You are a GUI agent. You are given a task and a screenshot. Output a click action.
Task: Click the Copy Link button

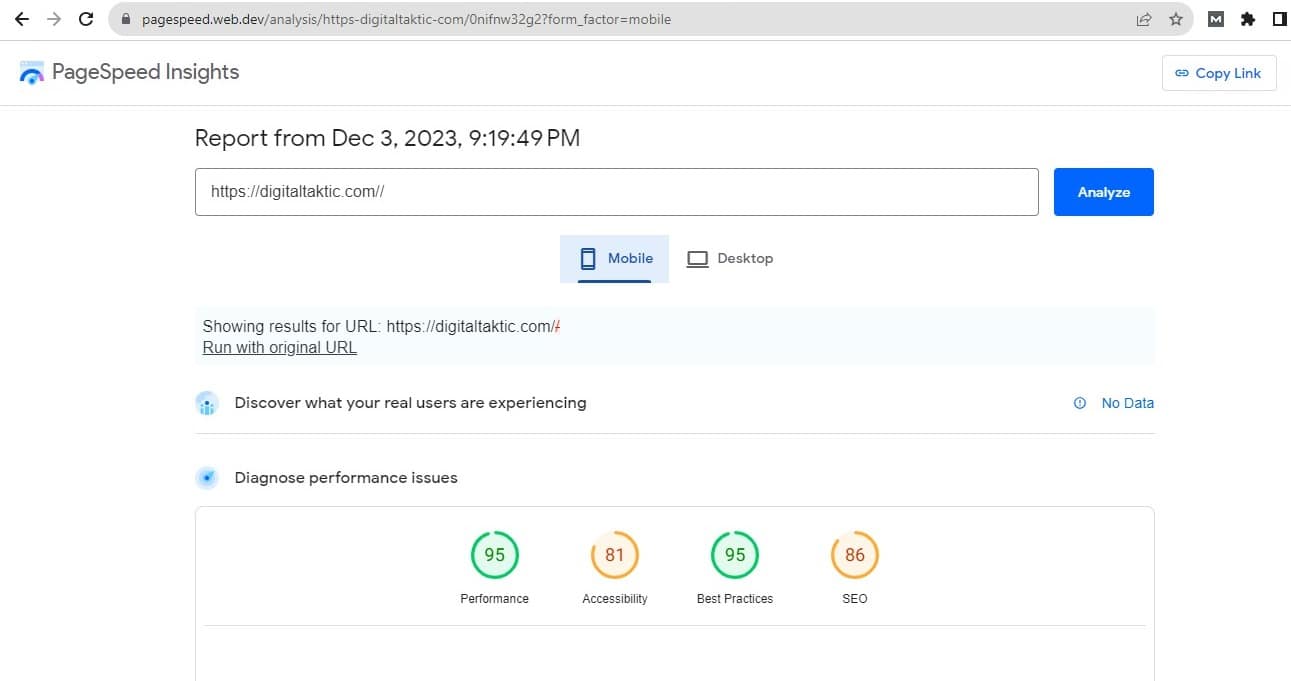tap(1218, 73)
